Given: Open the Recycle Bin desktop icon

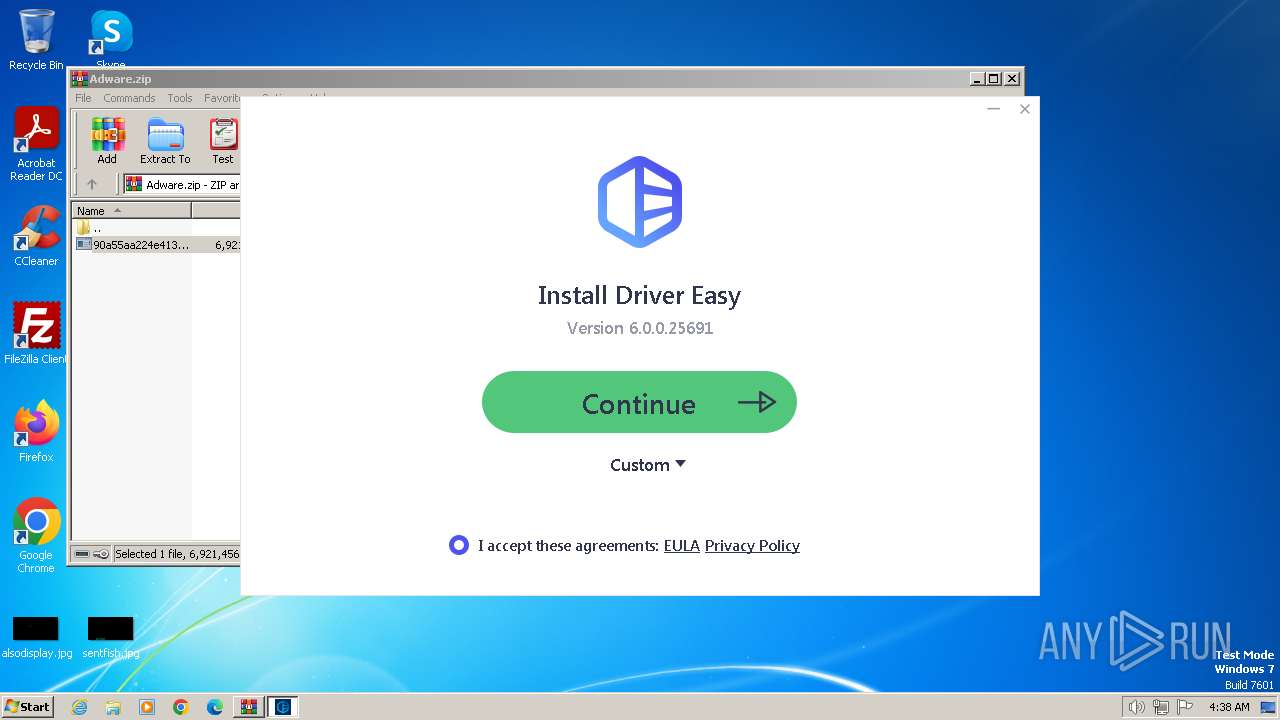Looking at the screenshot, I should tap(36, 40).
